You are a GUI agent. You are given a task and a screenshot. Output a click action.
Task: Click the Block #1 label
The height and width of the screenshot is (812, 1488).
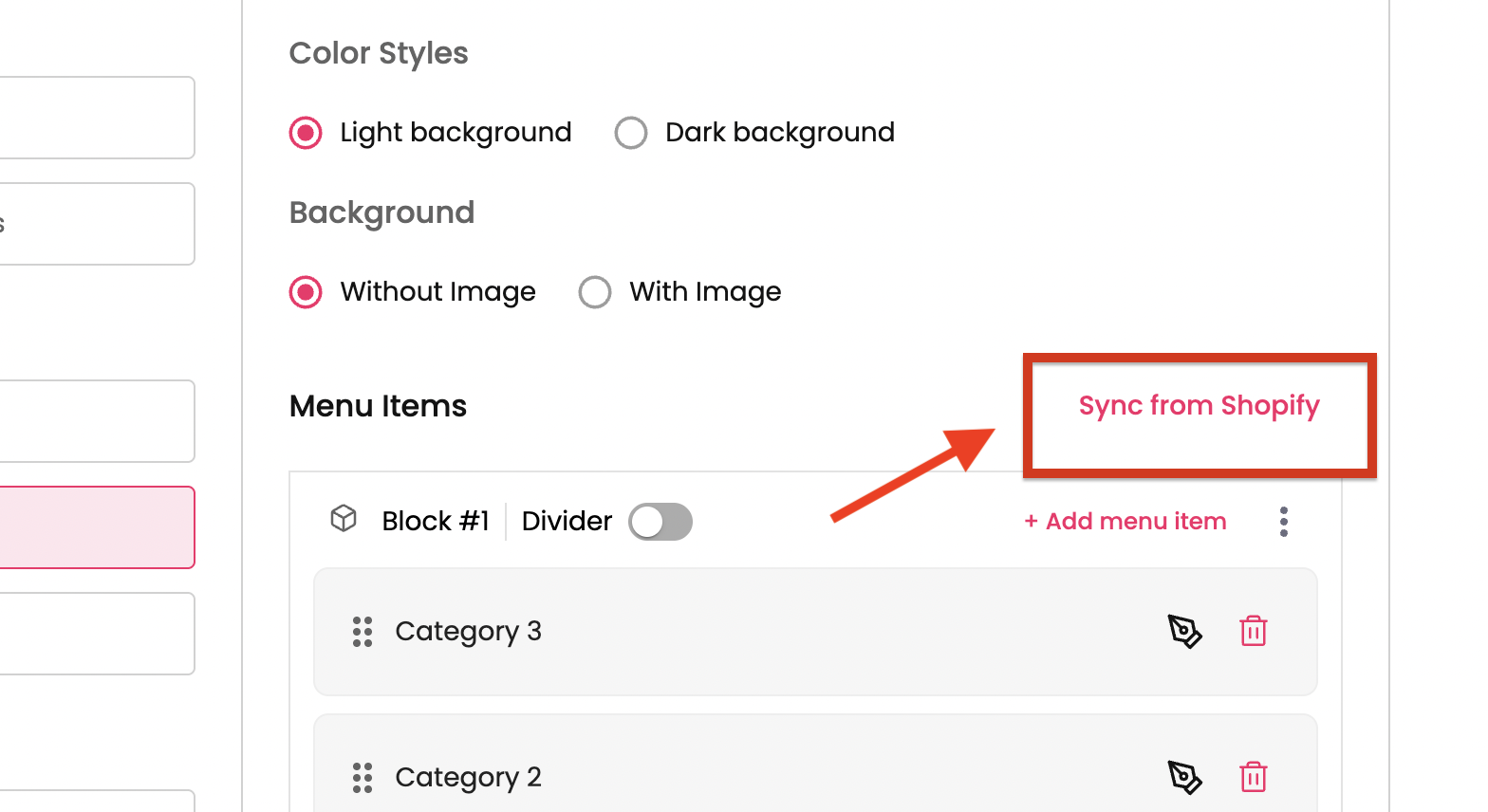[x=436, y=522]
